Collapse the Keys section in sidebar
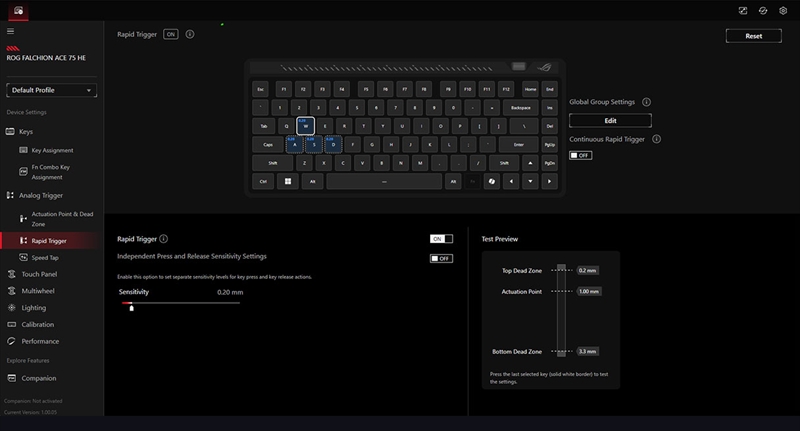The image size is (800, 431). click(x=11, y=131)
